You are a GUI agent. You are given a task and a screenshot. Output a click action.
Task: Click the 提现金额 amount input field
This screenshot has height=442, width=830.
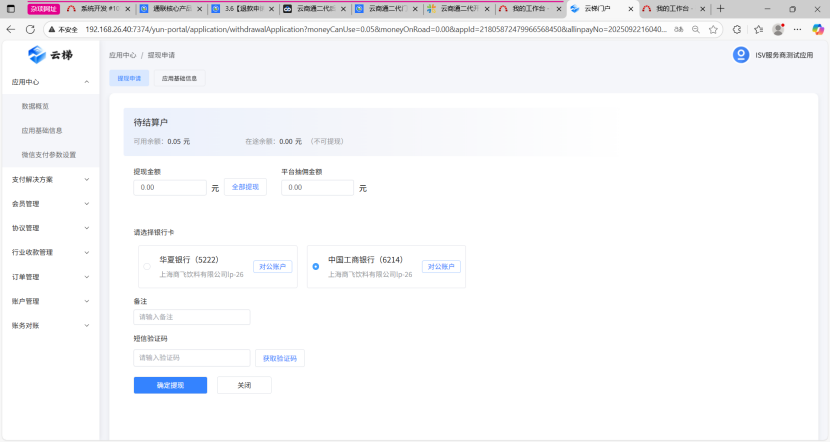tap(170, 187)
